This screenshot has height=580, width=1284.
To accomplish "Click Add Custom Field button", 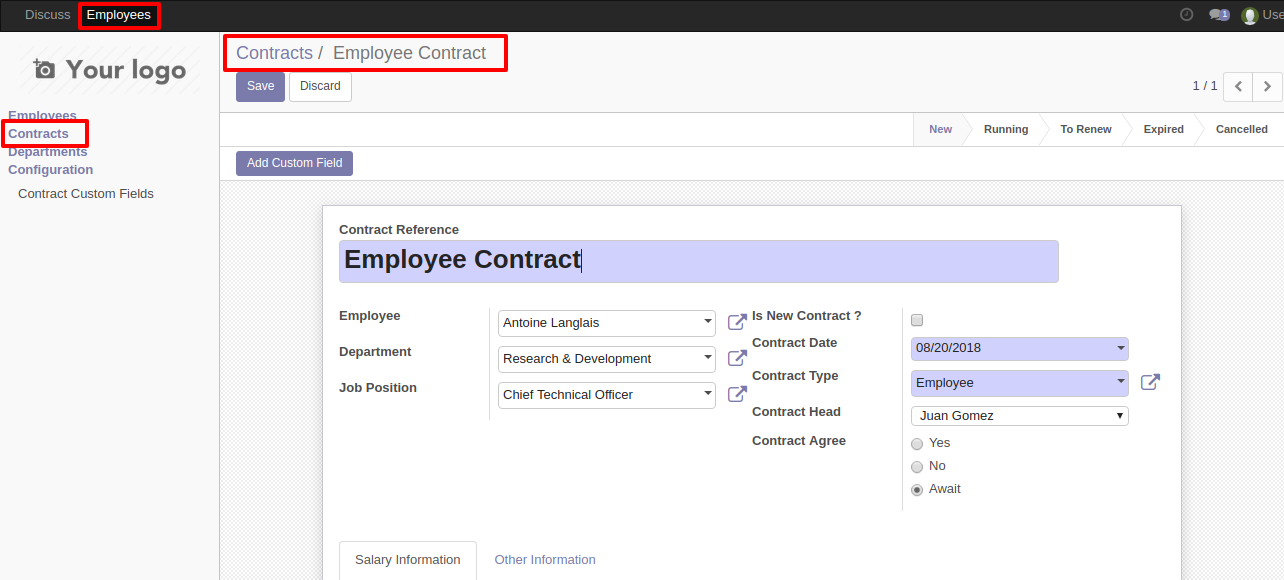I will coord(294,163).
